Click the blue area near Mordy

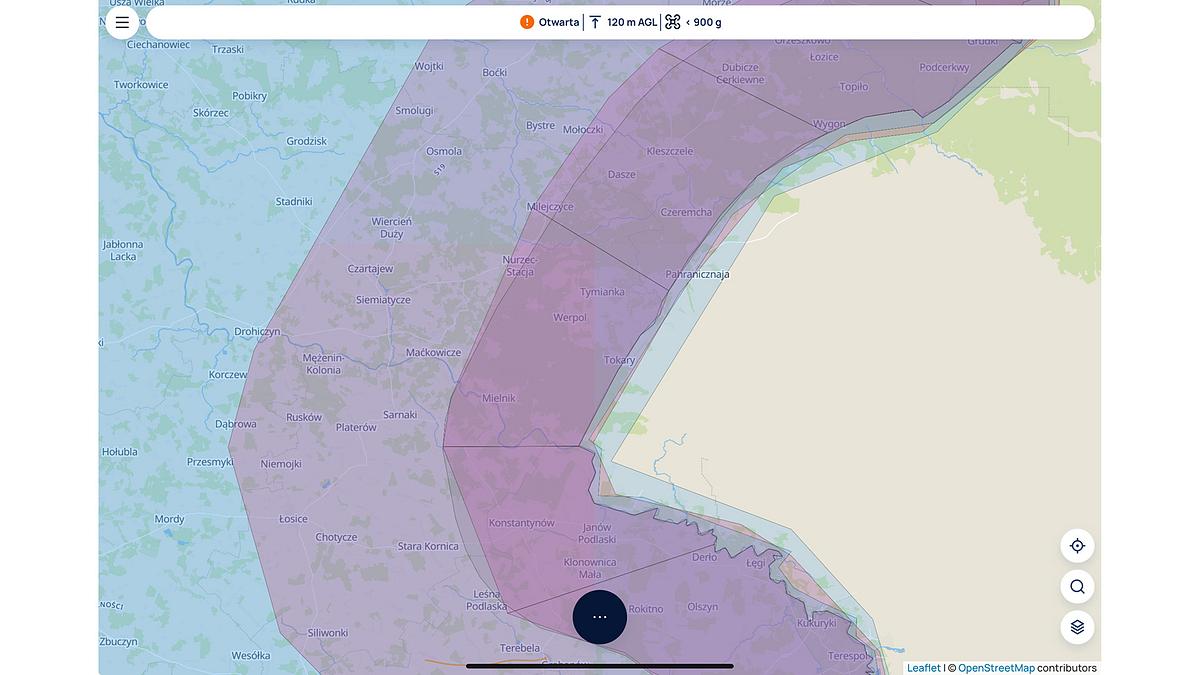coord(169,519)
